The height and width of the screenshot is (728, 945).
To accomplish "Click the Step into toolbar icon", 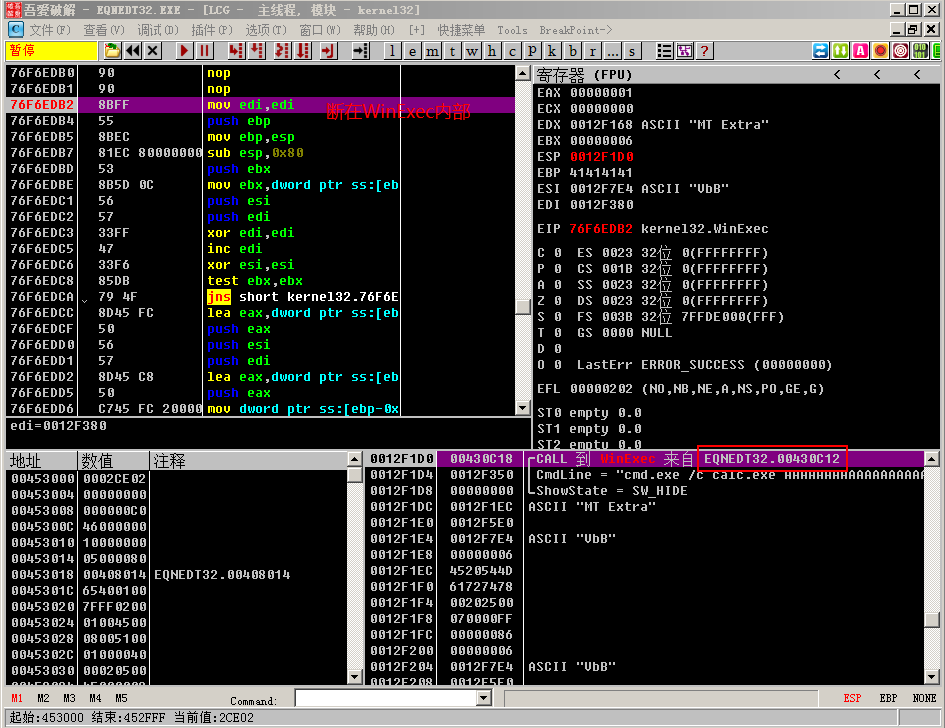I will [236, 51].
